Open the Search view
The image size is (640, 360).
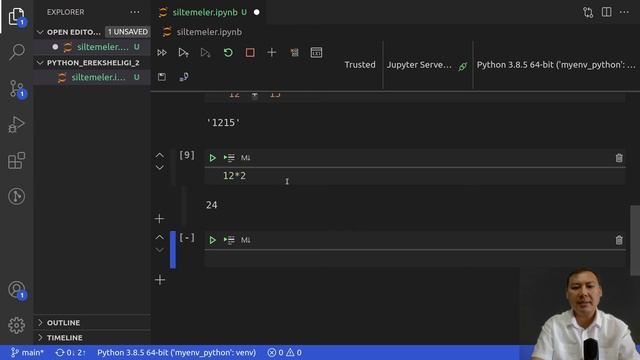click(16, 52)
